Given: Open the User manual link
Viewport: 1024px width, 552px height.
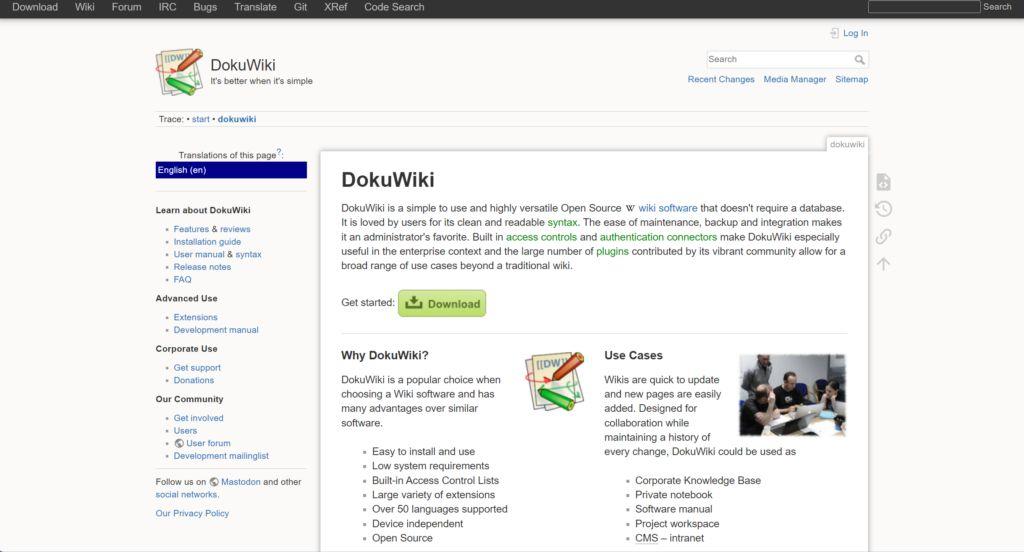Looking at the screenshot, I should pyautogui.click(x=199, y=254).
